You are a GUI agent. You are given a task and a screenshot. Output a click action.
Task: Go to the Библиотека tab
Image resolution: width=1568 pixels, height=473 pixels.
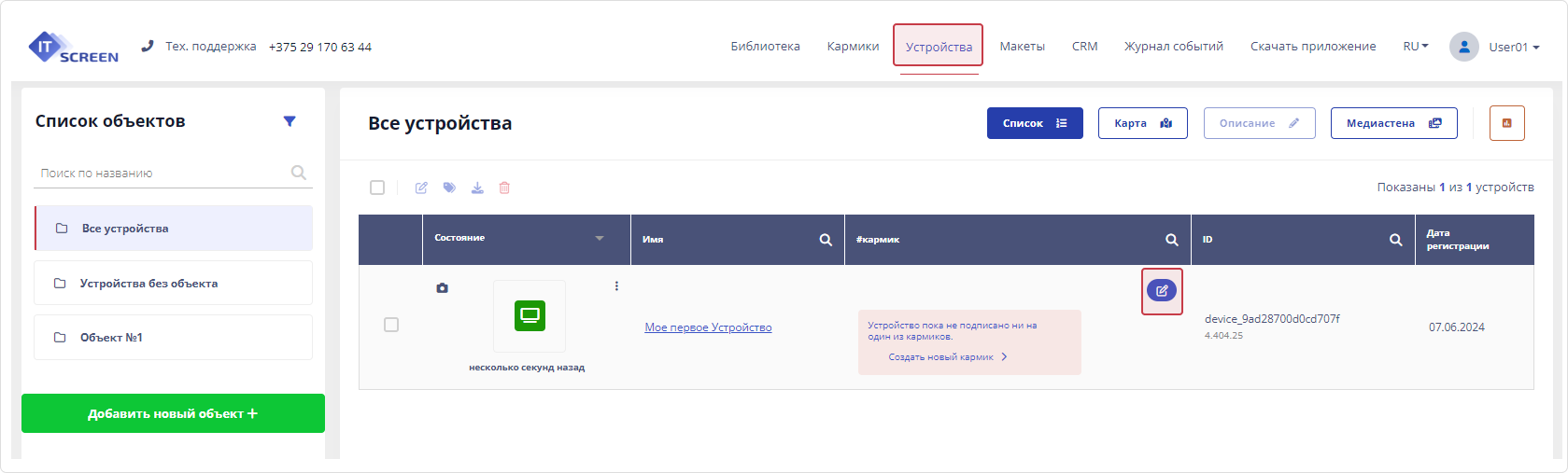coord(765,47)
